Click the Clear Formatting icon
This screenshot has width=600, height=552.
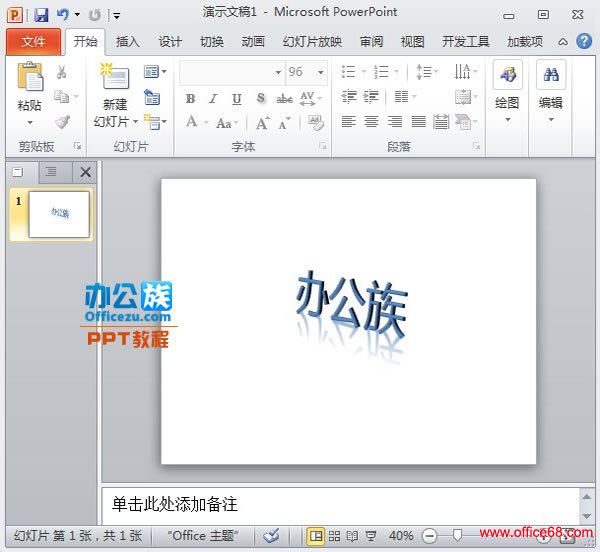click(x=316, y=122)
